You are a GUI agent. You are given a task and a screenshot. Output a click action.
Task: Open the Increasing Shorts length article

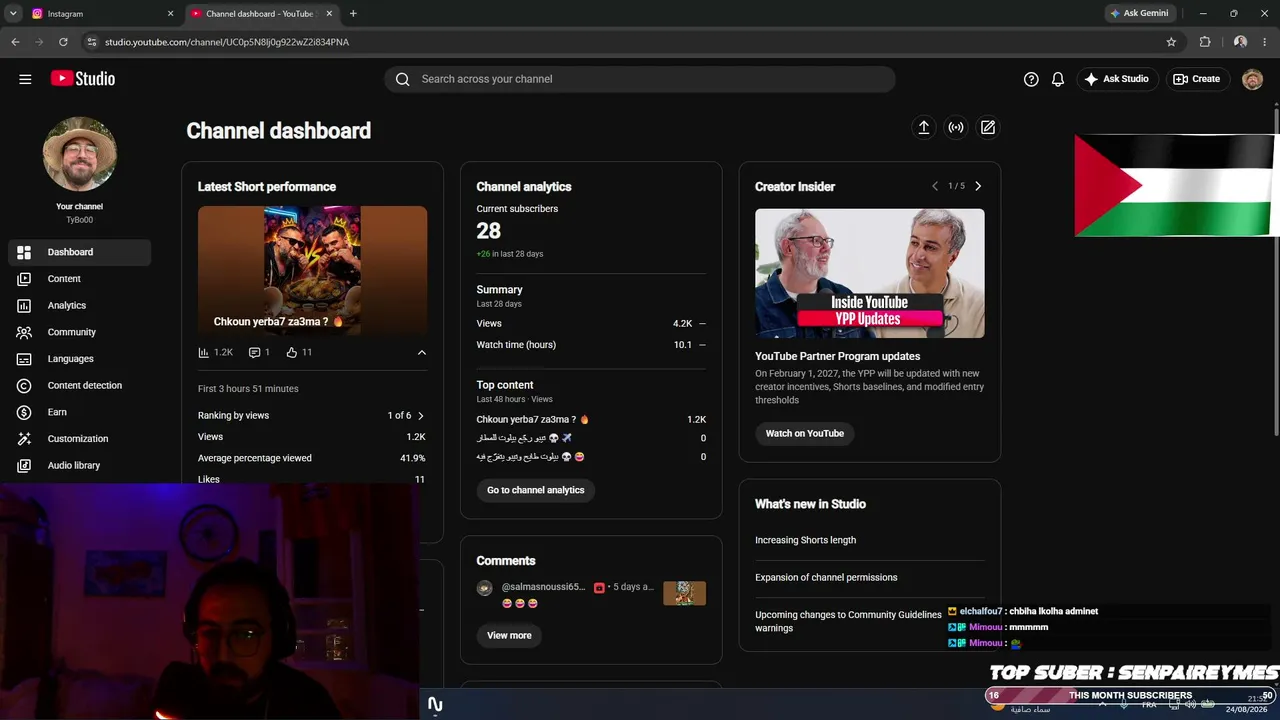tap(806, 540)
